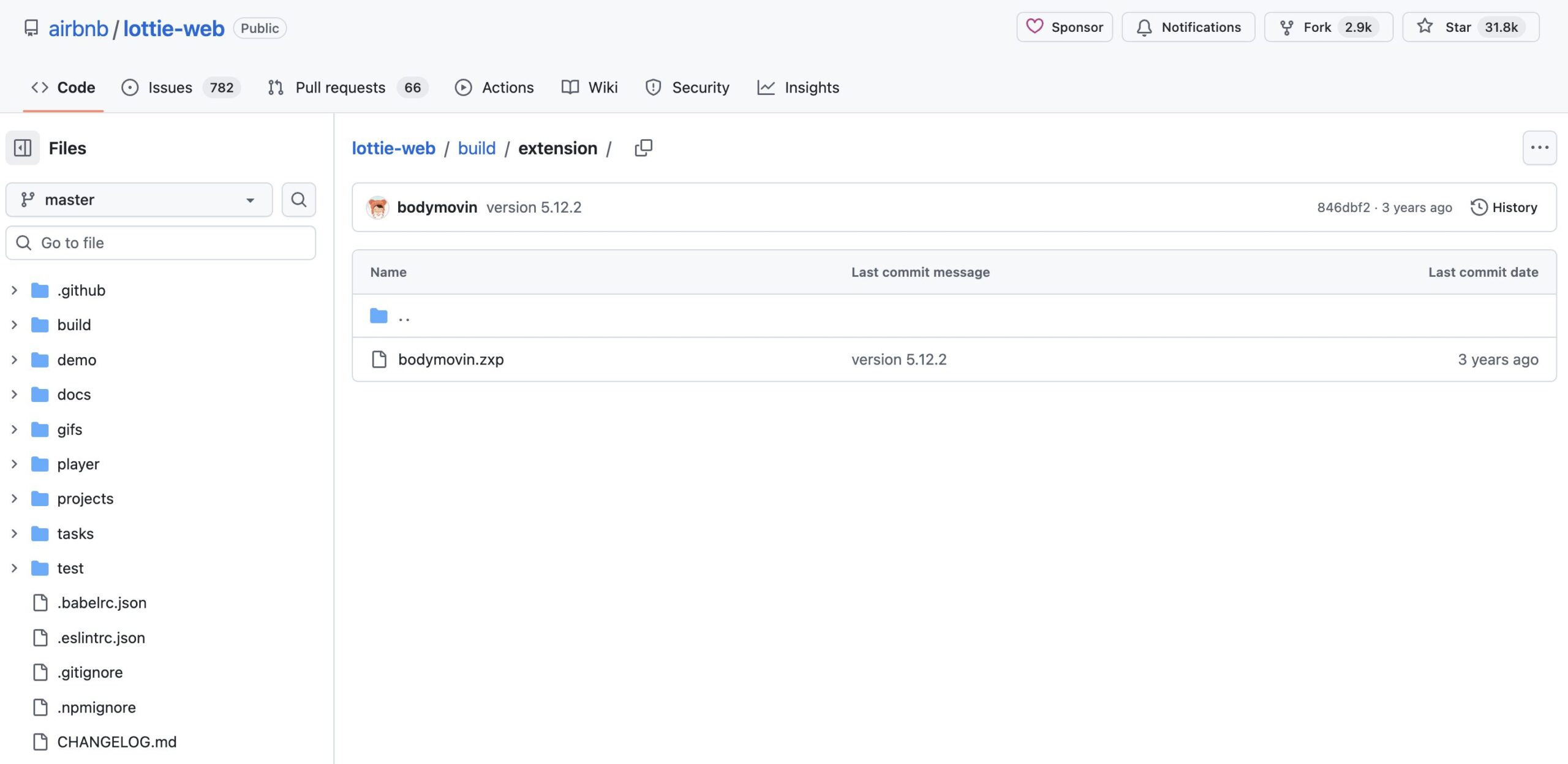Click the bodymovin author avatar
1568x764 pixels.
377,207
